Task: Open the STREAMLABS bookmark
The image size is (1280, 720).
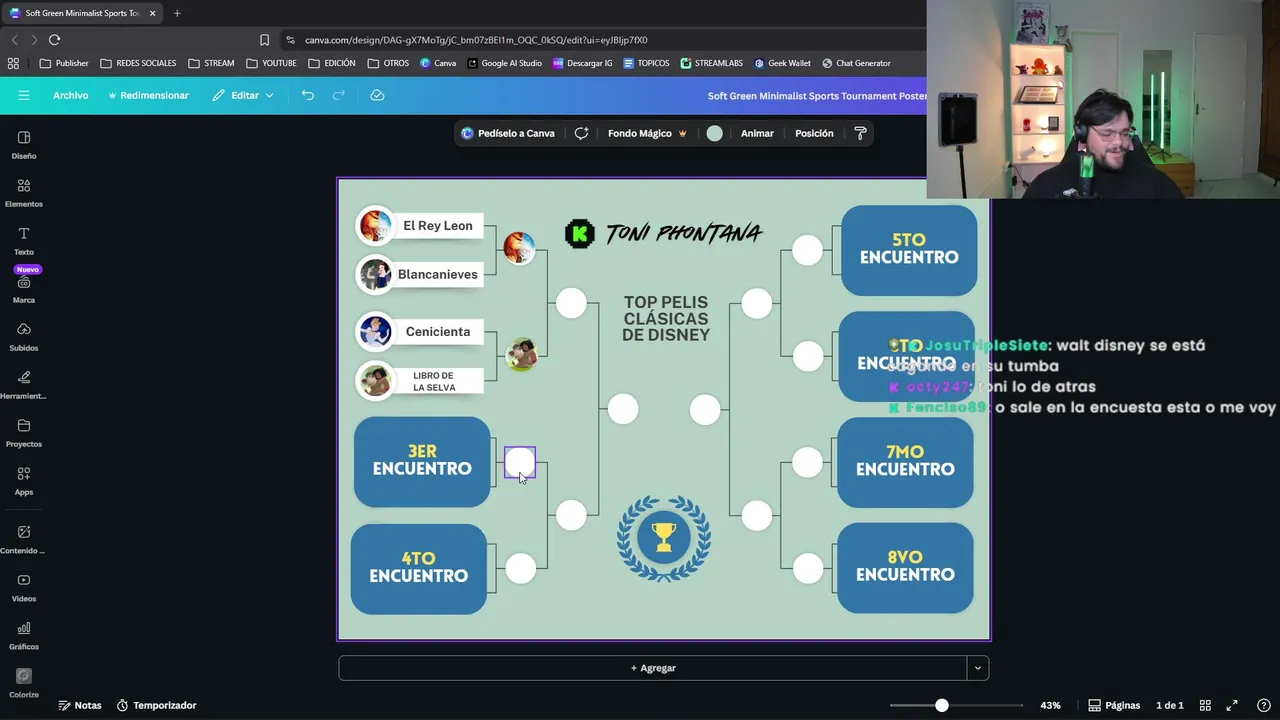Action: (x=712, y=63)
